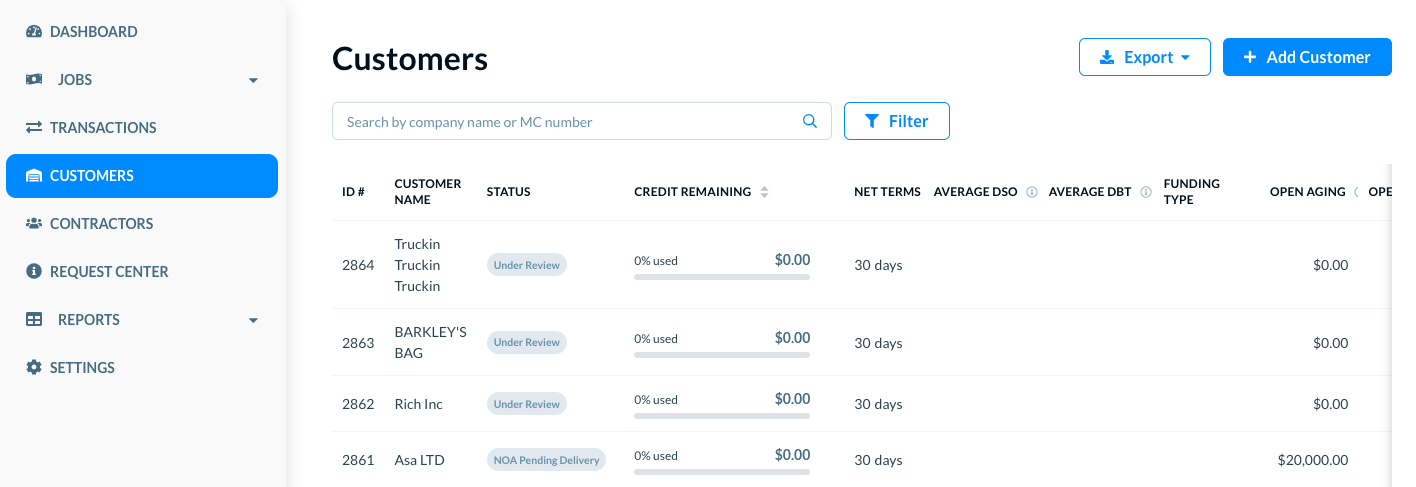Click the Contractors people icon

(34, 224)
